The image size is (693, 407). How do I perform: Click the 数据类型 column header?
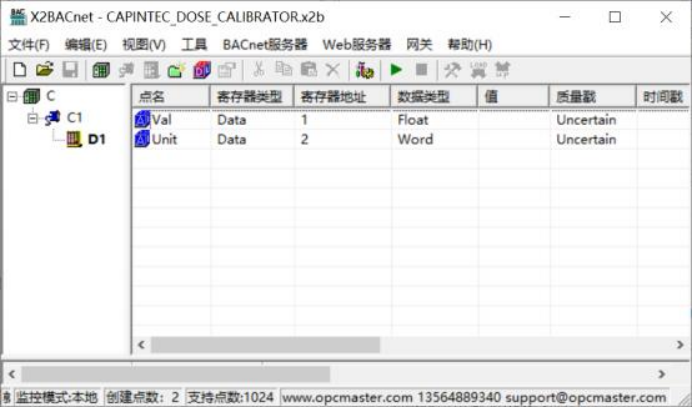434,96
